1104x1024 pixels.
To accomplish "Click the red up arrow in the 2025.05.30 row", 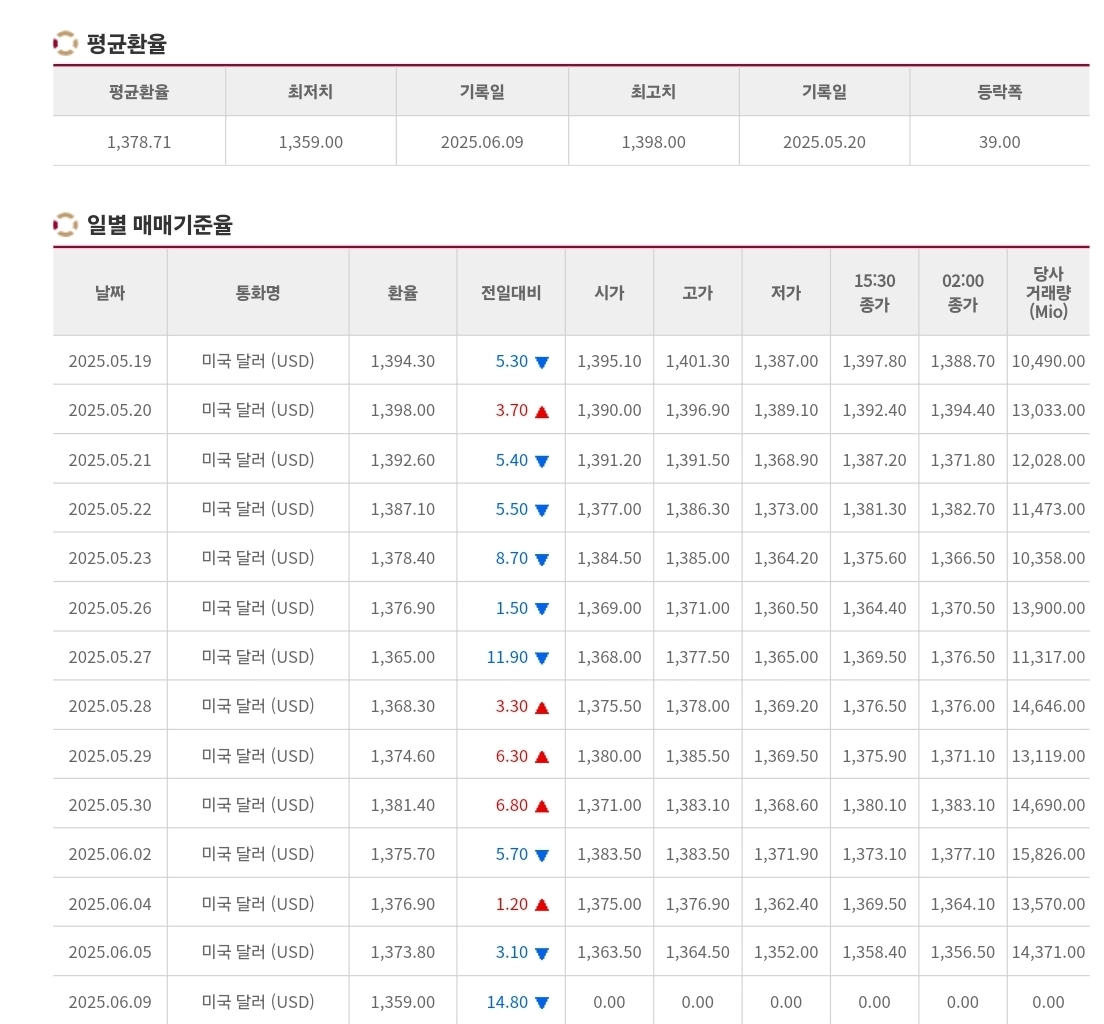I will click(541, 806).
